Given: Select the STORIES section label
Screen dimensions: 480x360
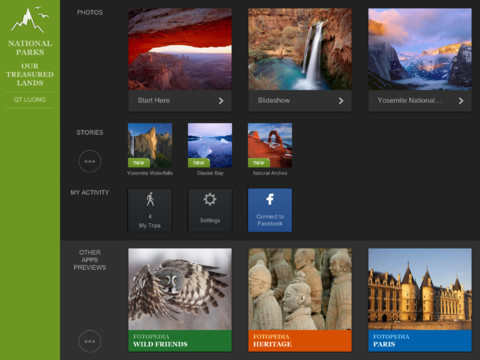Looking at the screenshot, I should tap(90, 133).
